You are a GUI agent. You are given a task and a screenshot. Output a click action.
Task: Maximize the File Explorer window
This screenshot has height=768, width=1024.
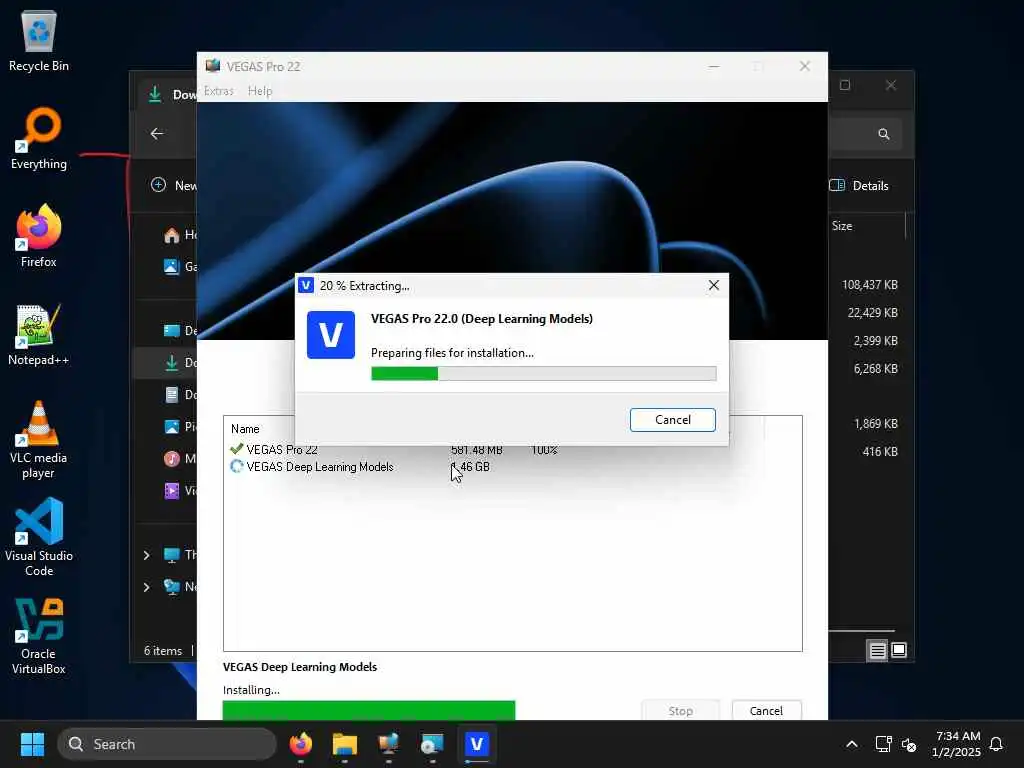pos(845,85)
